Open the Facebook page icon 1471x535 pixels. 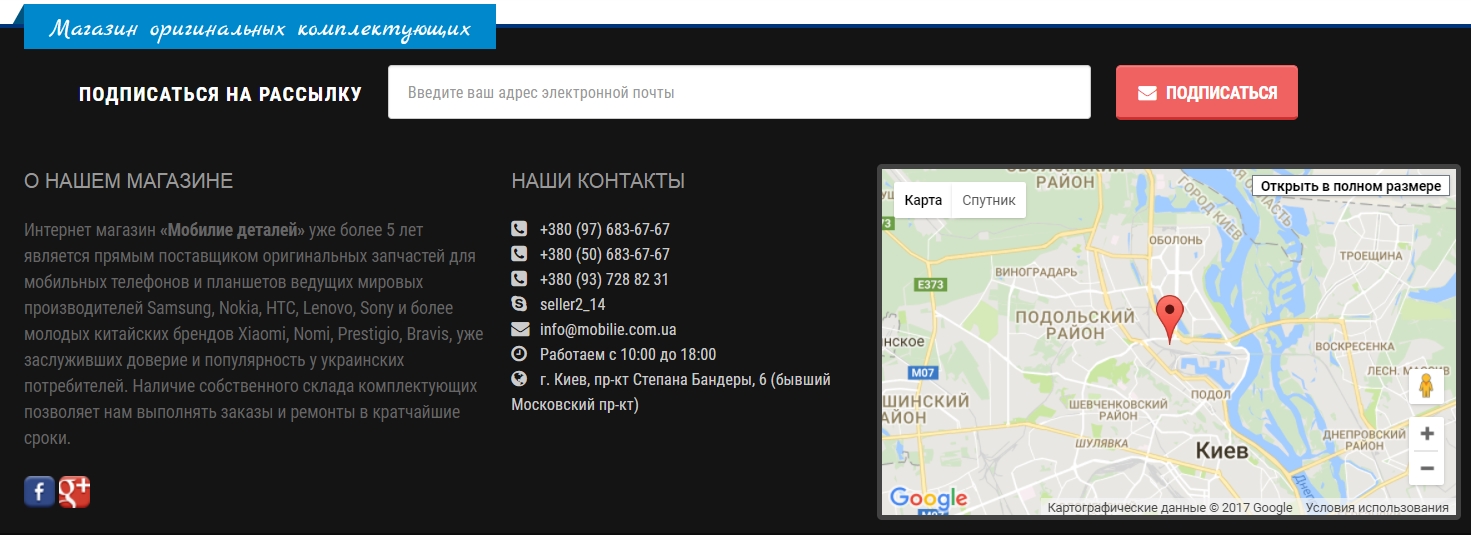[x=39, y=491]
